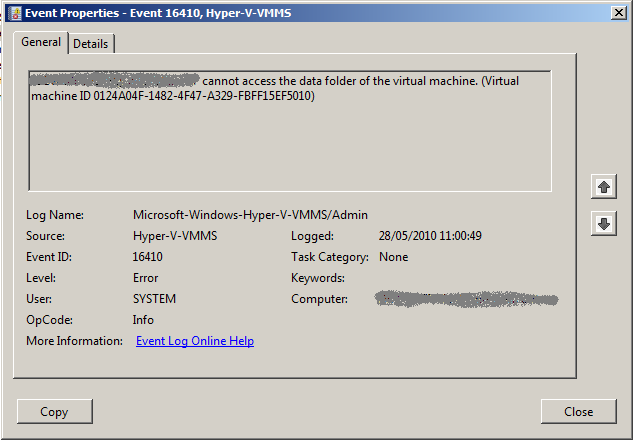
Task: Open the Event Log Online Help link
Action: pyautogui.click(x=195, y=341)
